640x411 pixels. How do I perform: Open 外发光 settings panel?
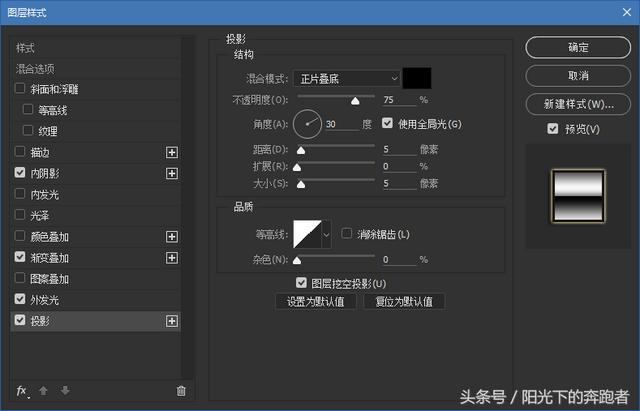click(44, 300)
